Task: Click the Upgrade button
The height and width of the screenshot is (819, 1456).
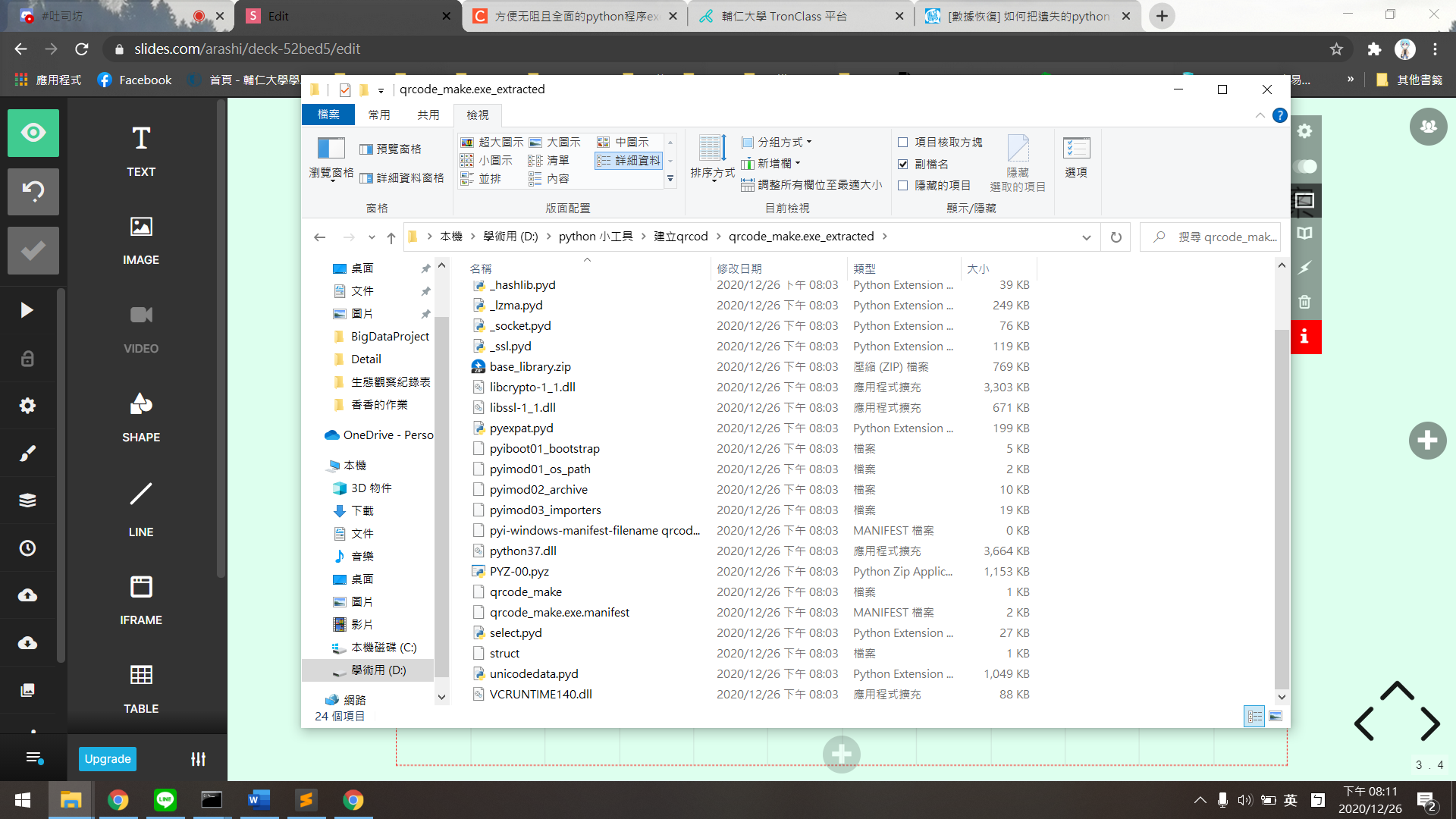Action: point(108,759)
